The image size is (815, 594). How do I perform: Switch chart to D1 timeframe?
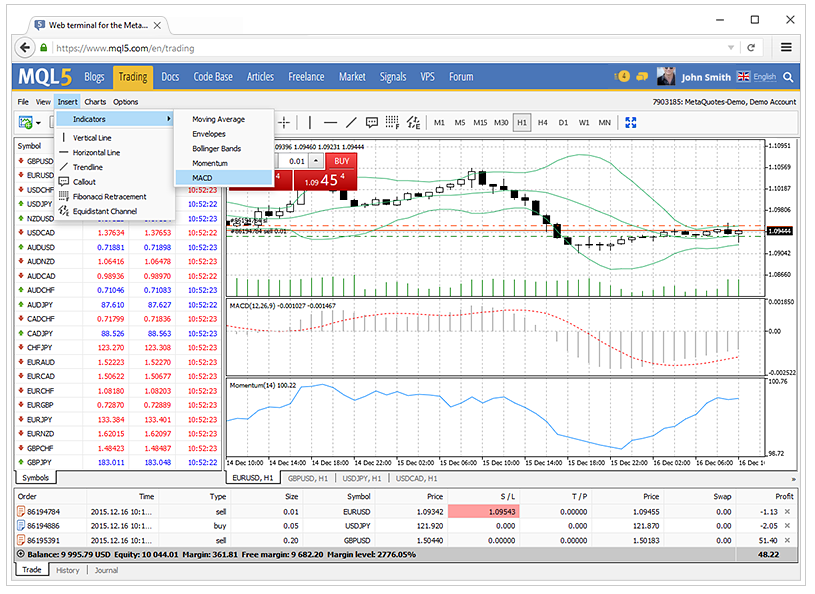coord(563,123)
